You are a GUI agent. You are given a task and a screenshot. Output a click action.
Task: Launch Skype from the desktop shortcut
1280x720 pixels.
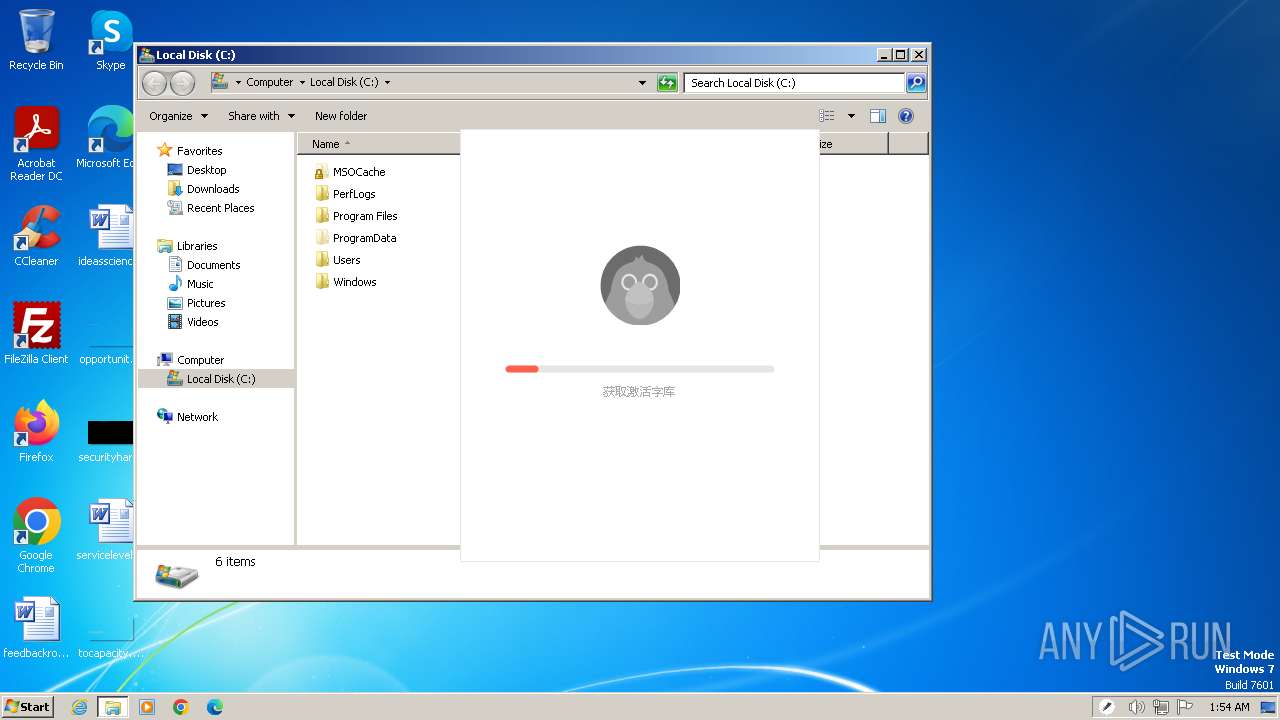111,40
